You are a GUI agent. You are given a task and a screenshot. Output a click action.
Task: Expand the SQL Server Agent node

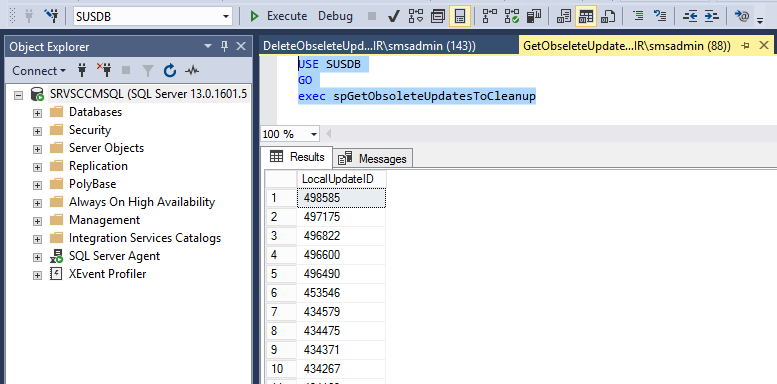point(37,257)
